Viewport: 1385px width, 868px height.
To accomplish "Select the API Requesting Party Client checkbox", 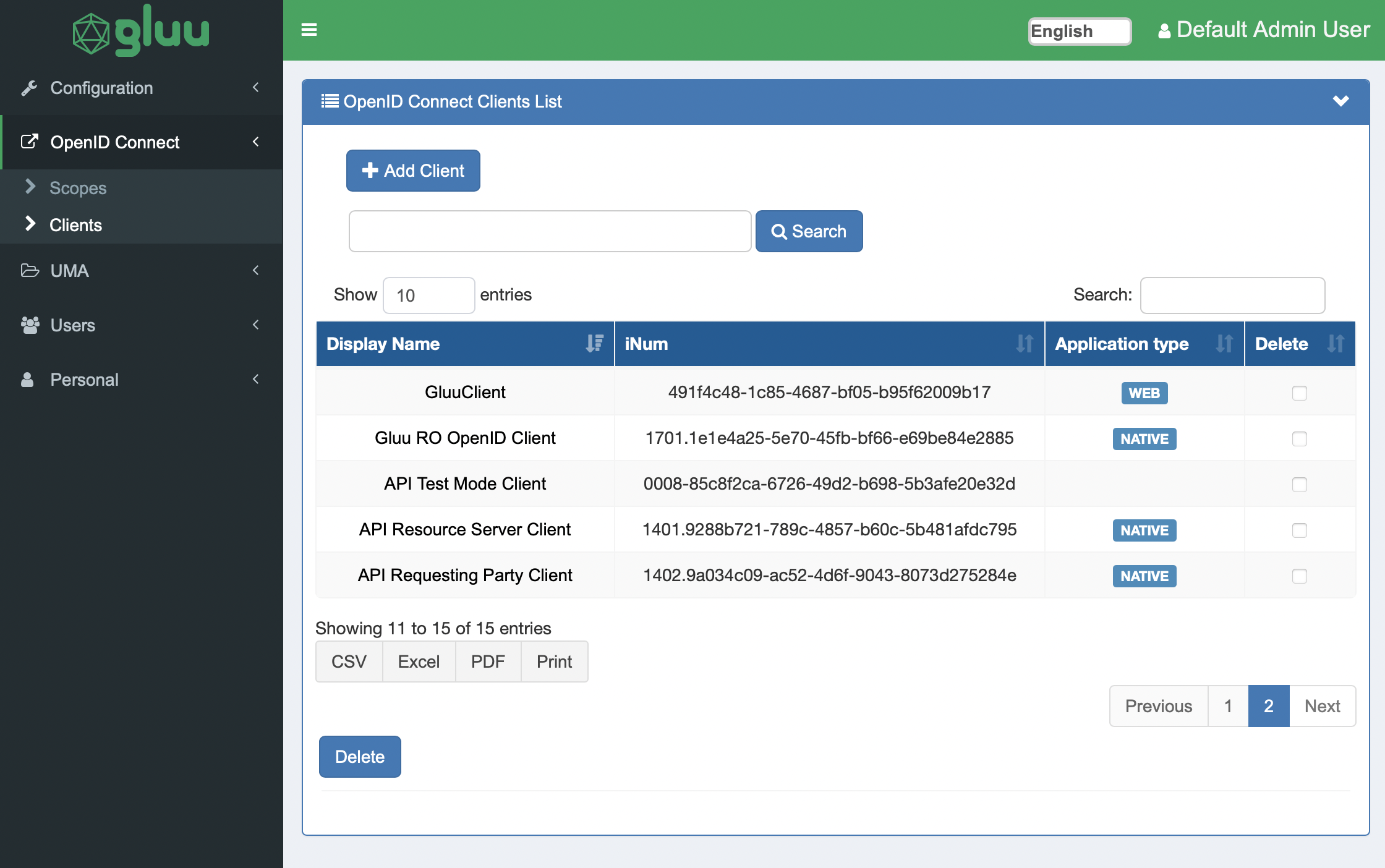I will [1299, 576].
